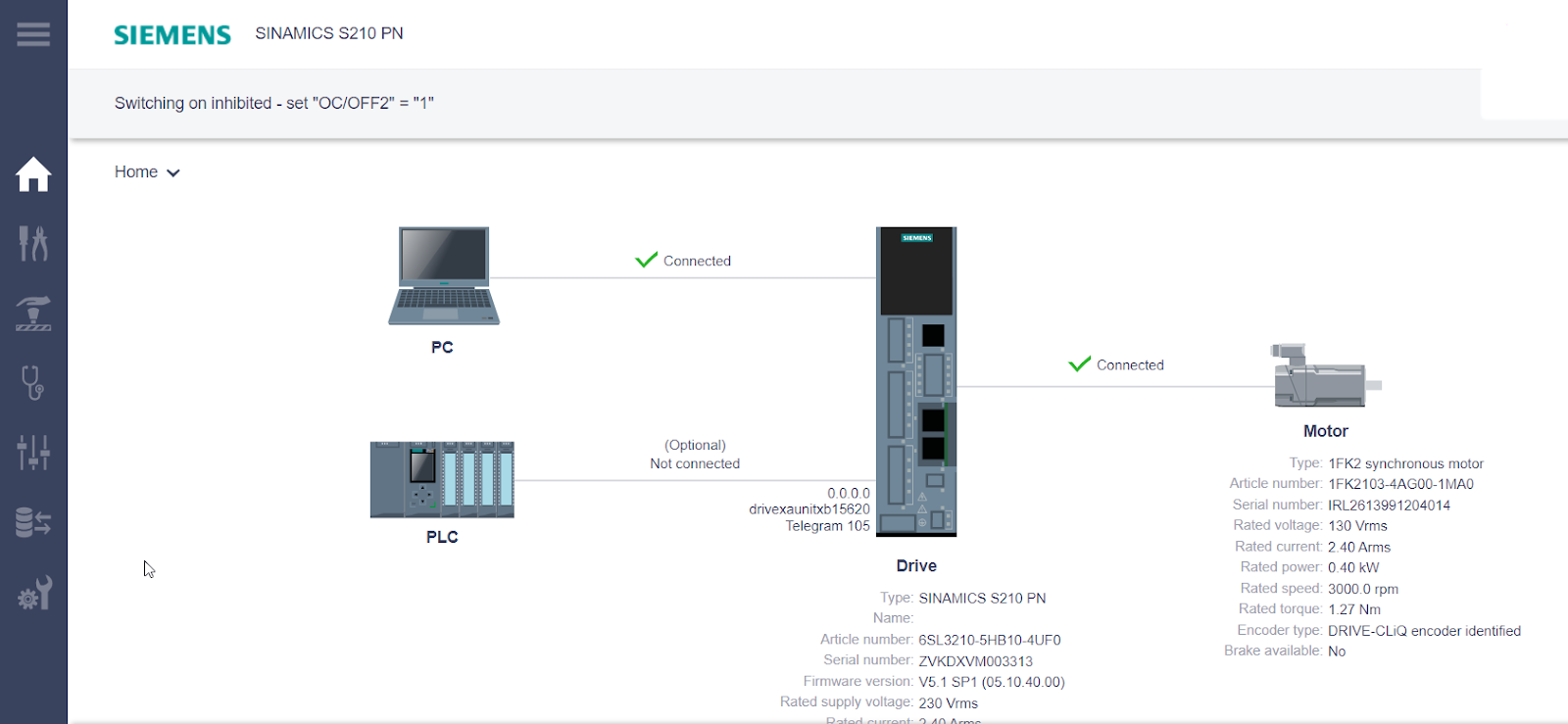Click Brake available value 'No'
1568x724 pixels.
1337,652
